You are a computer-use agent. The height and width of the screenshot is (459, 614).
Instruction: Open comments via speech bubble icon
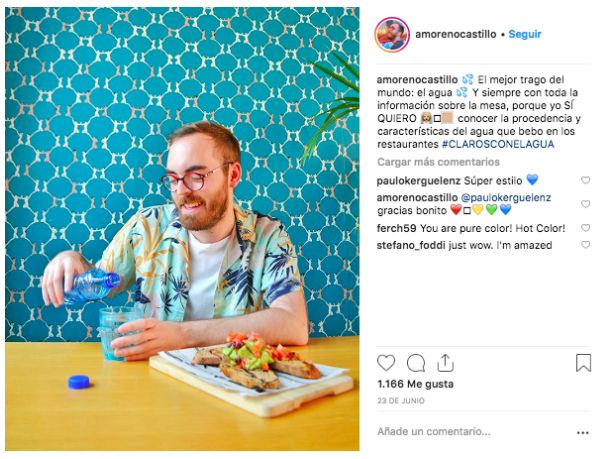(416, 363)
